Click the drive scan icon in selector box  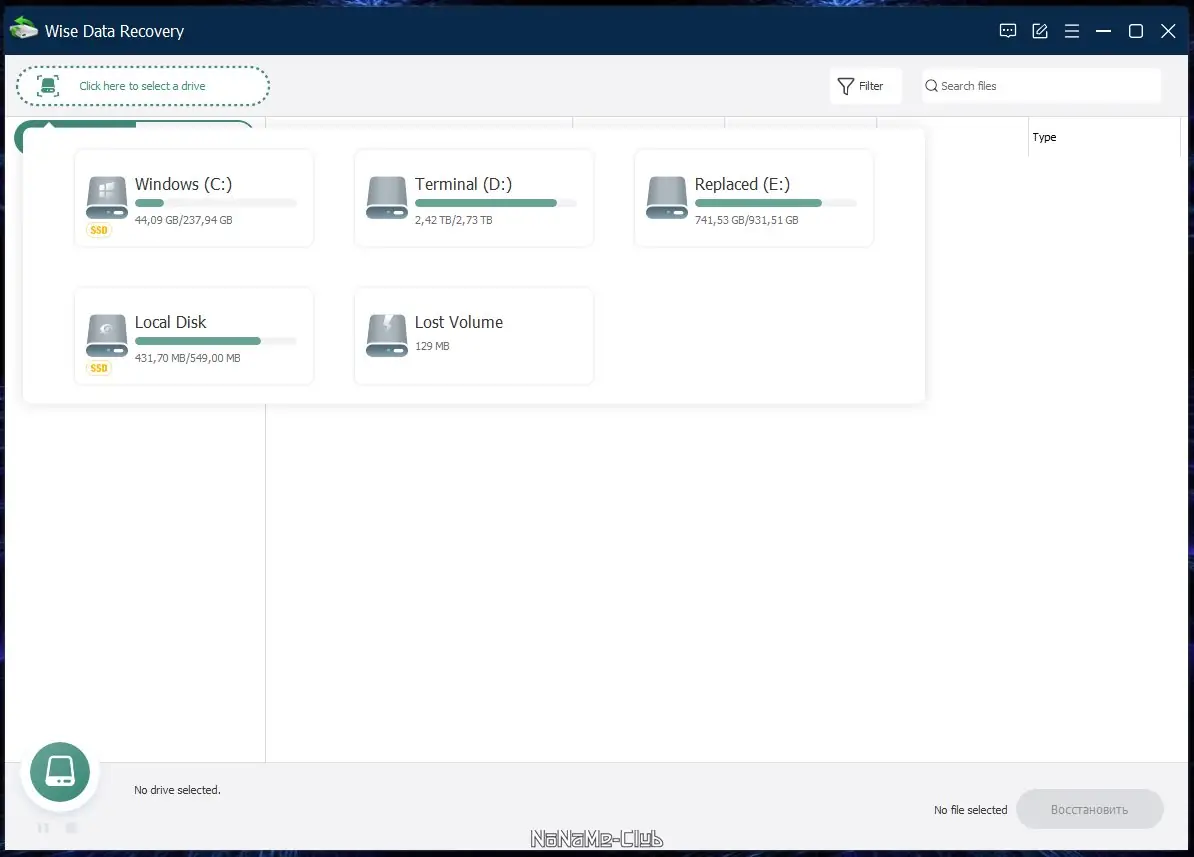(x=48, y=86)
